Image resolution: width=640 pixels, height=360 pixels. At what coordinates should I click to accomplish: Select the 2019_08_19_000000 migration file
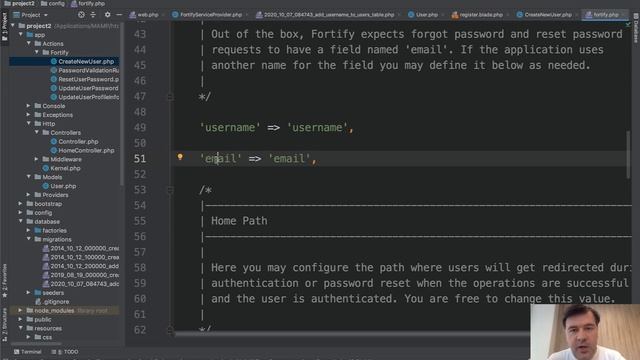[84, 275]
